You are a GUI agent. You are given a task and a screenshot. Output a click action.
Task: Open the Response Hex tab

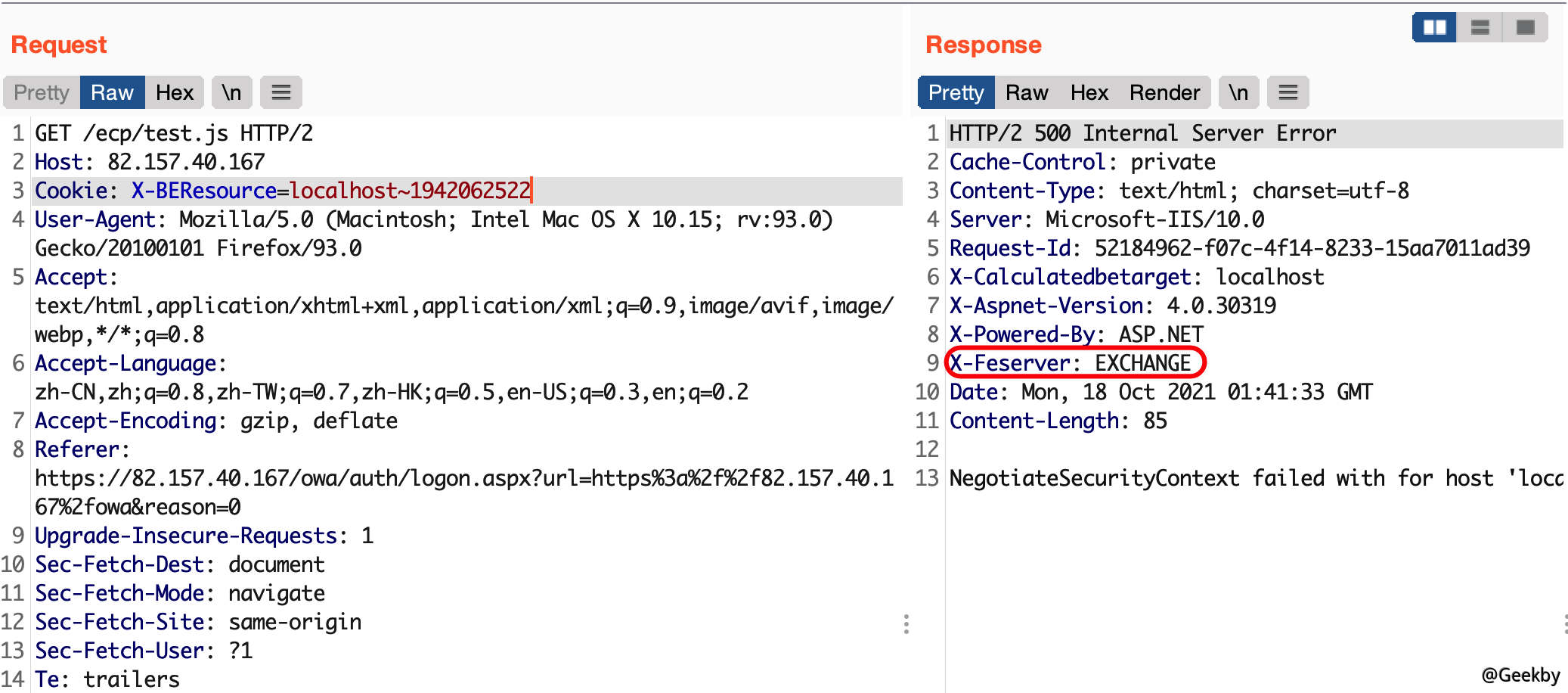point(1089,92)
